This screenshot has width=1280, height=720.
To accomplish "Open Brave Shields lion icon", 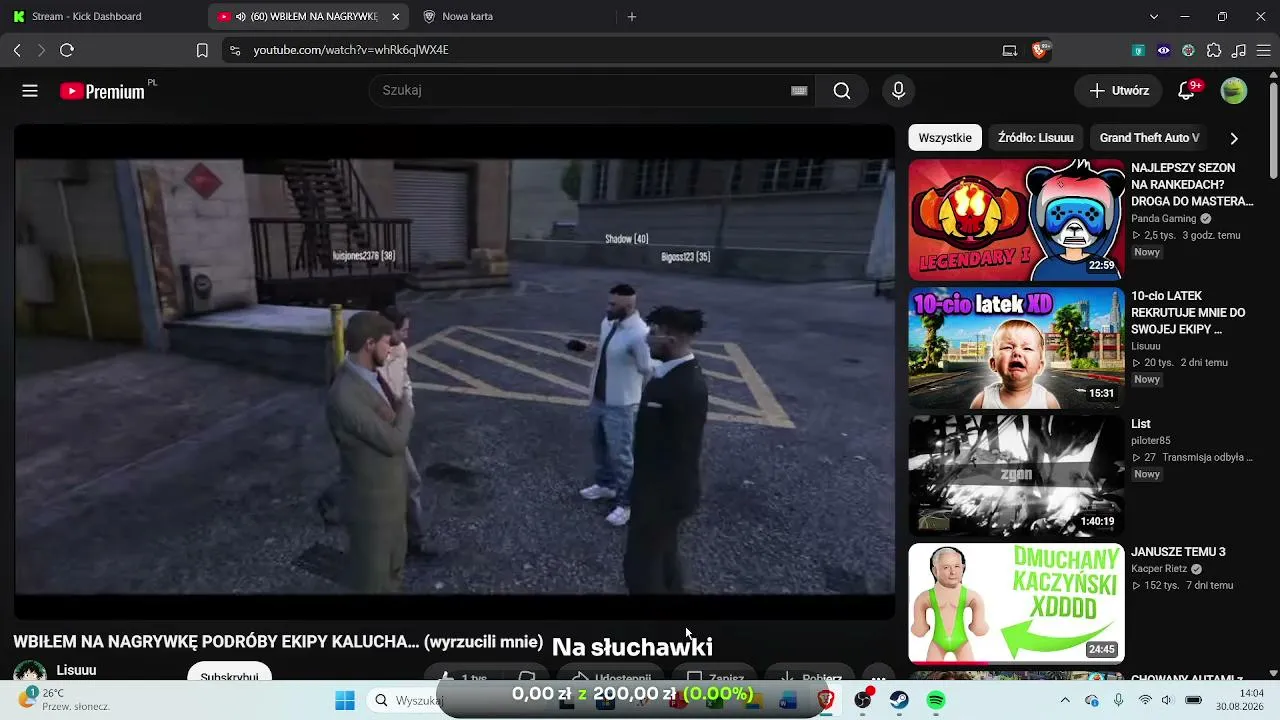I will click(x=1040, y=50).
